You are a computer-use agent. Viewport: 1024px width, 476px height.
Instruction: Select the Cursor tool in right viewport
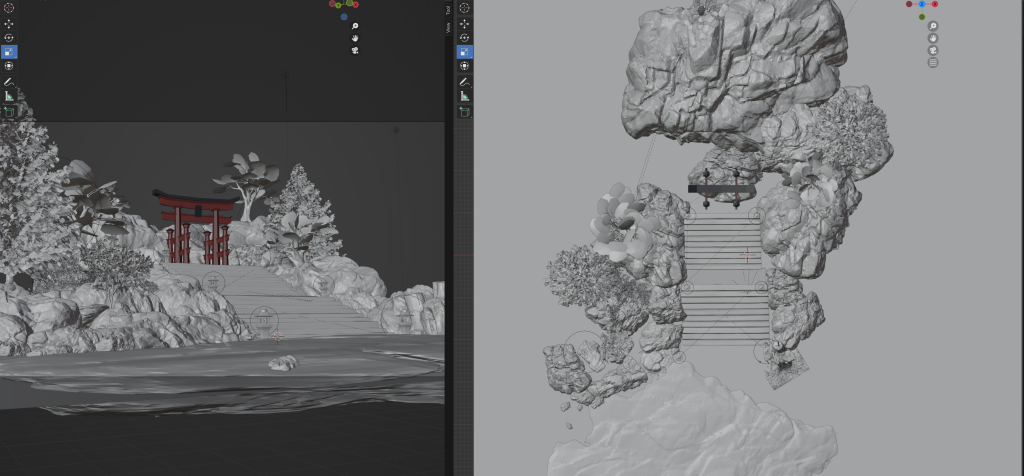pyautogui.click(x=464, y=8)
